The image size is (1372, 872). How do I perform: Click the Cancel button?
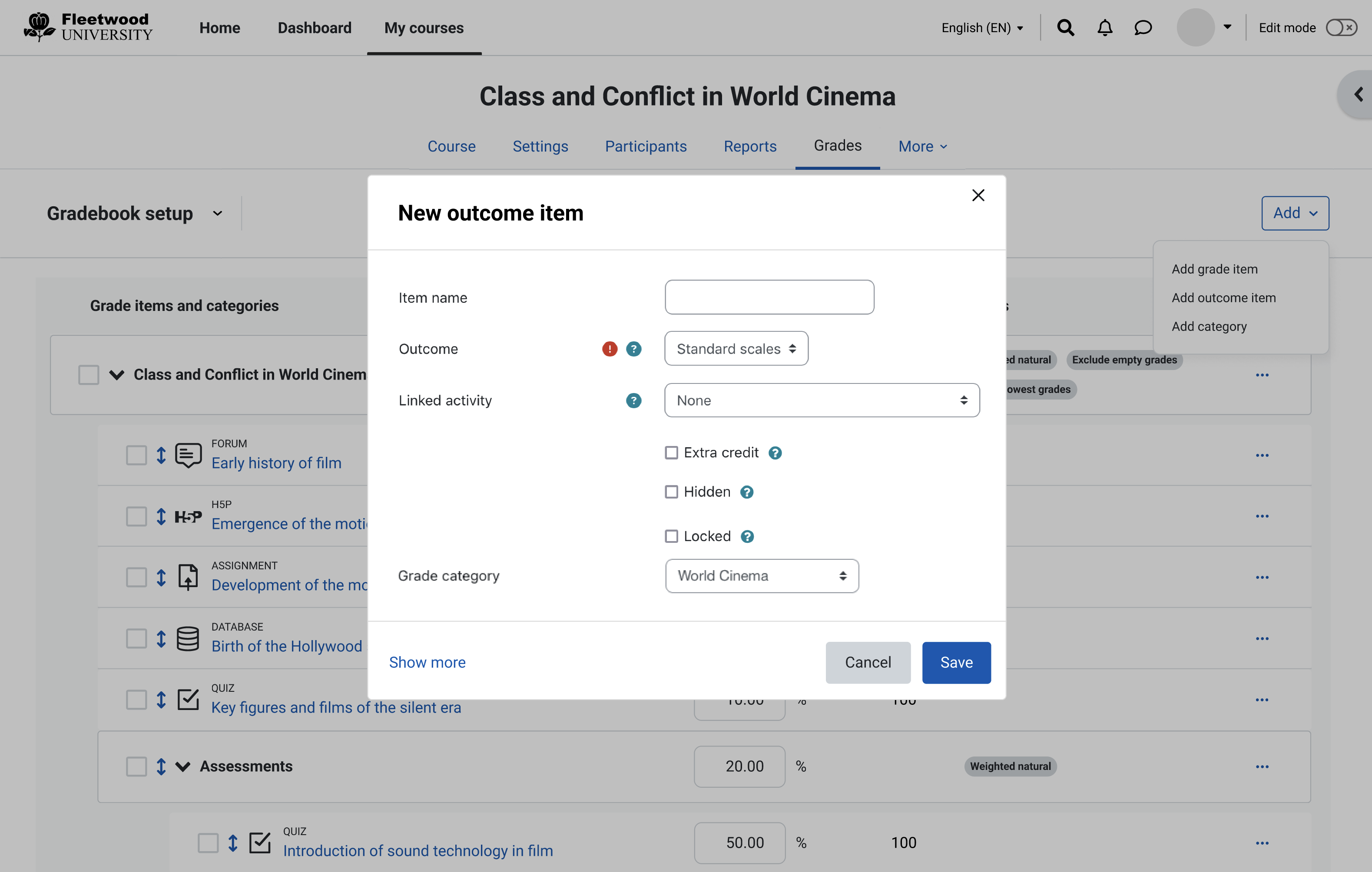tap(868, 662)
